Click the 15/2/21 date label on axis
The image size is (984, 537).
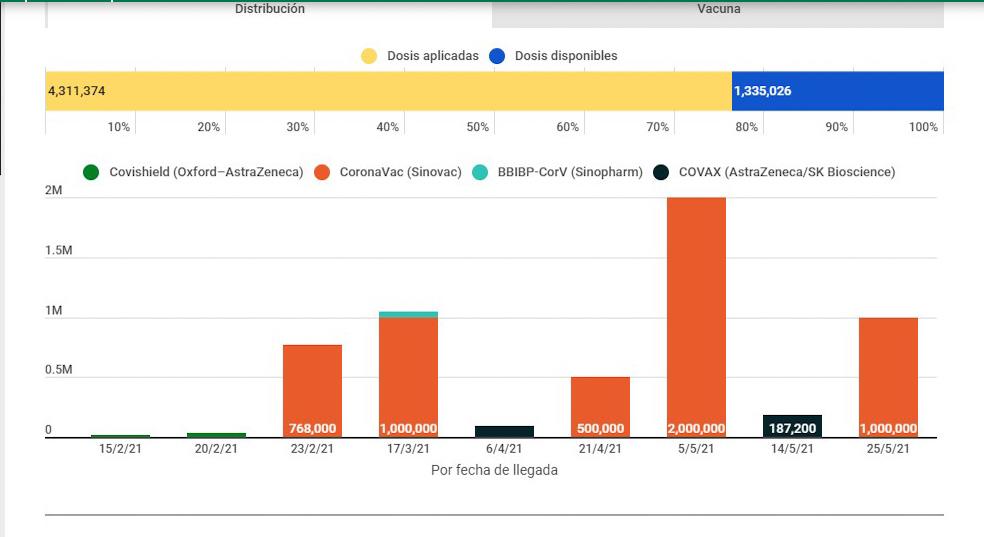pyautogui.click(x=120, y=449)
